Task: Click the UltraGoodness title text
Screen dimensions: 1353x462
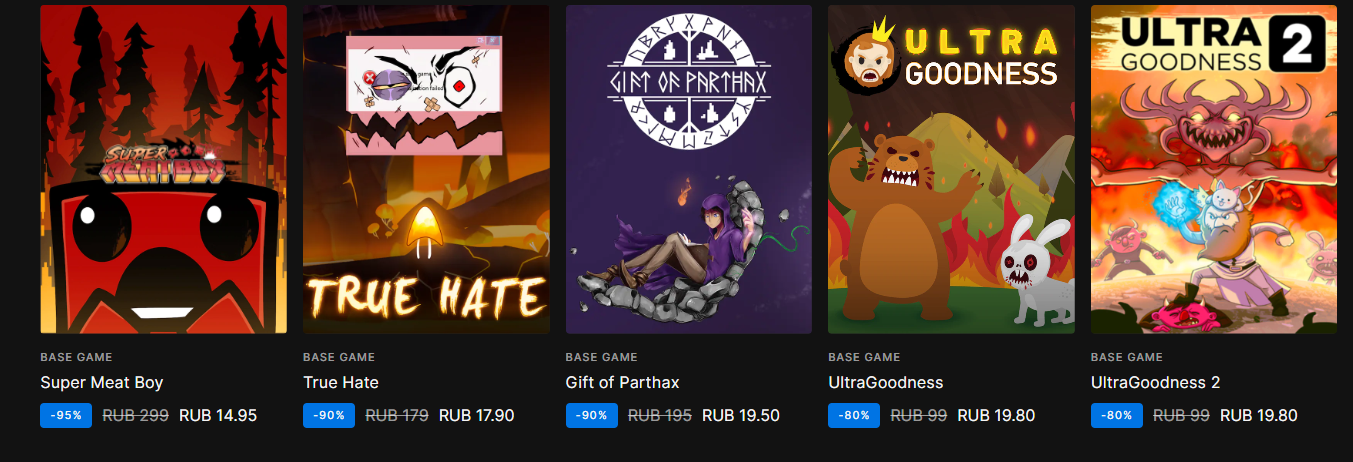Action: (x=885, y=382)
